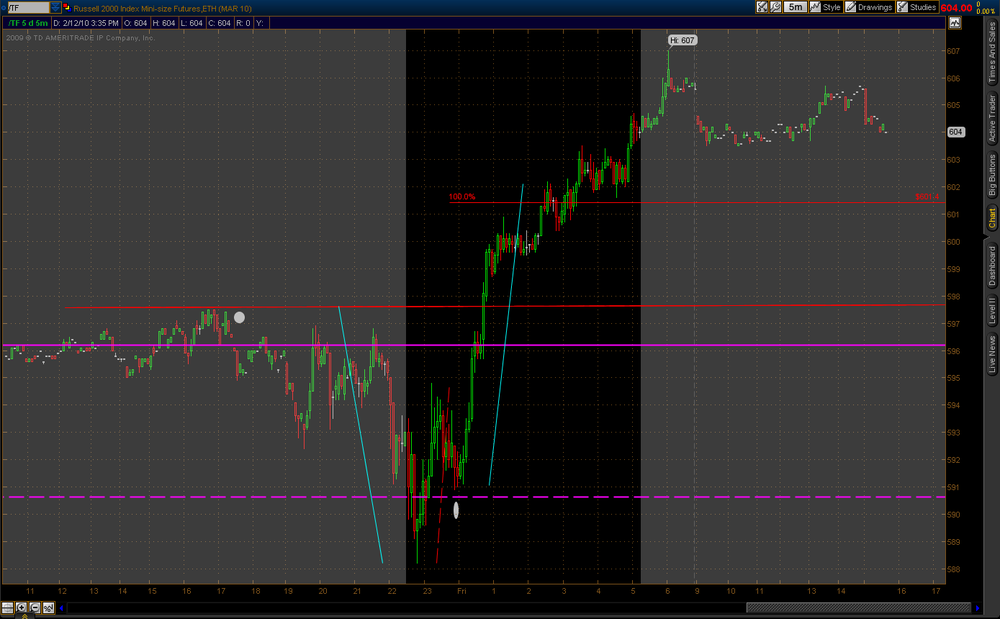Open the Drawings menu
This screenshot has width=1000, height=619.
click(x=869, y=7)
